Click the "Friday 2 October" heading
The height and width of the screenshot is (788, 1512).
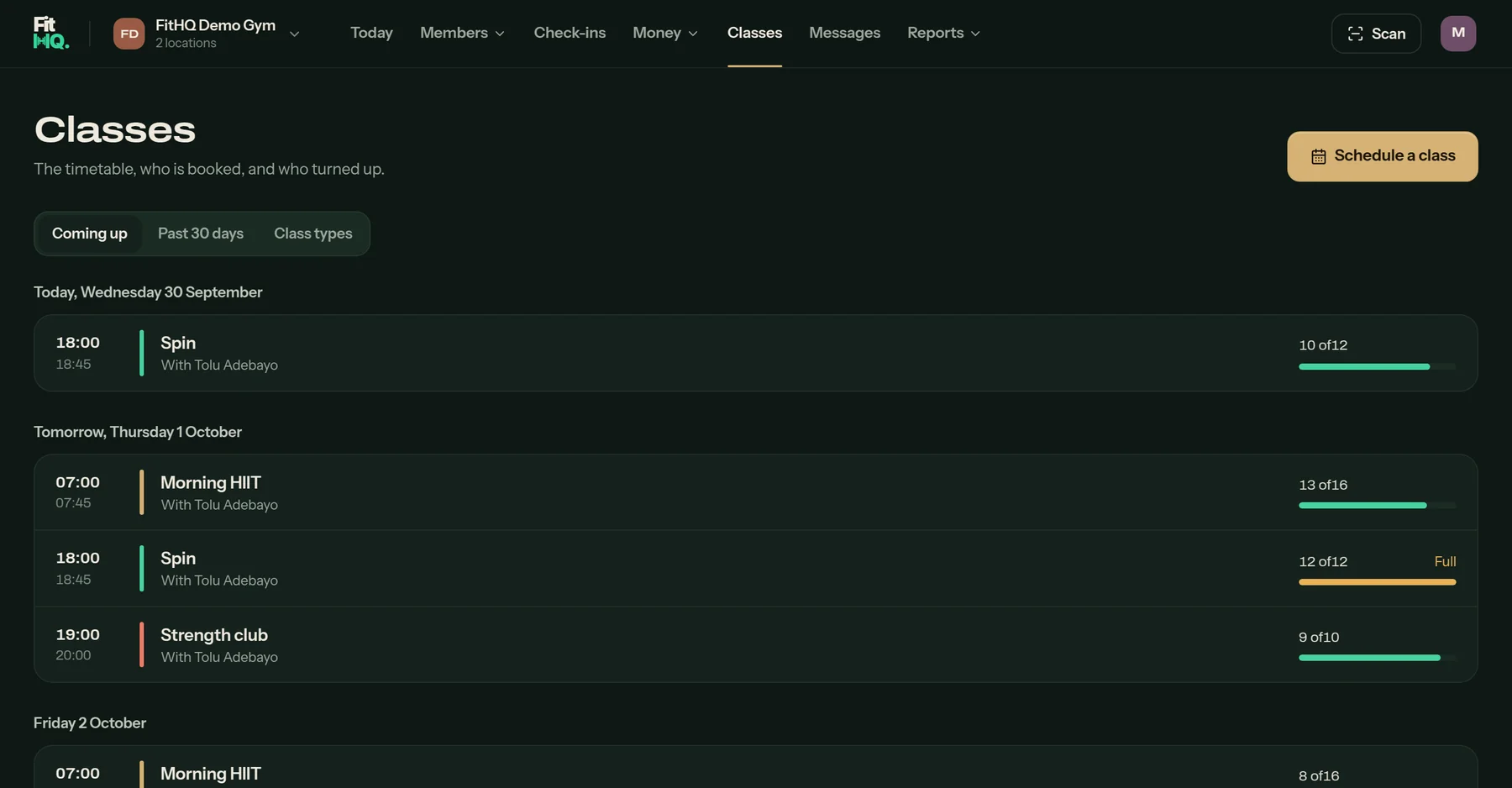tap(90, 723)
